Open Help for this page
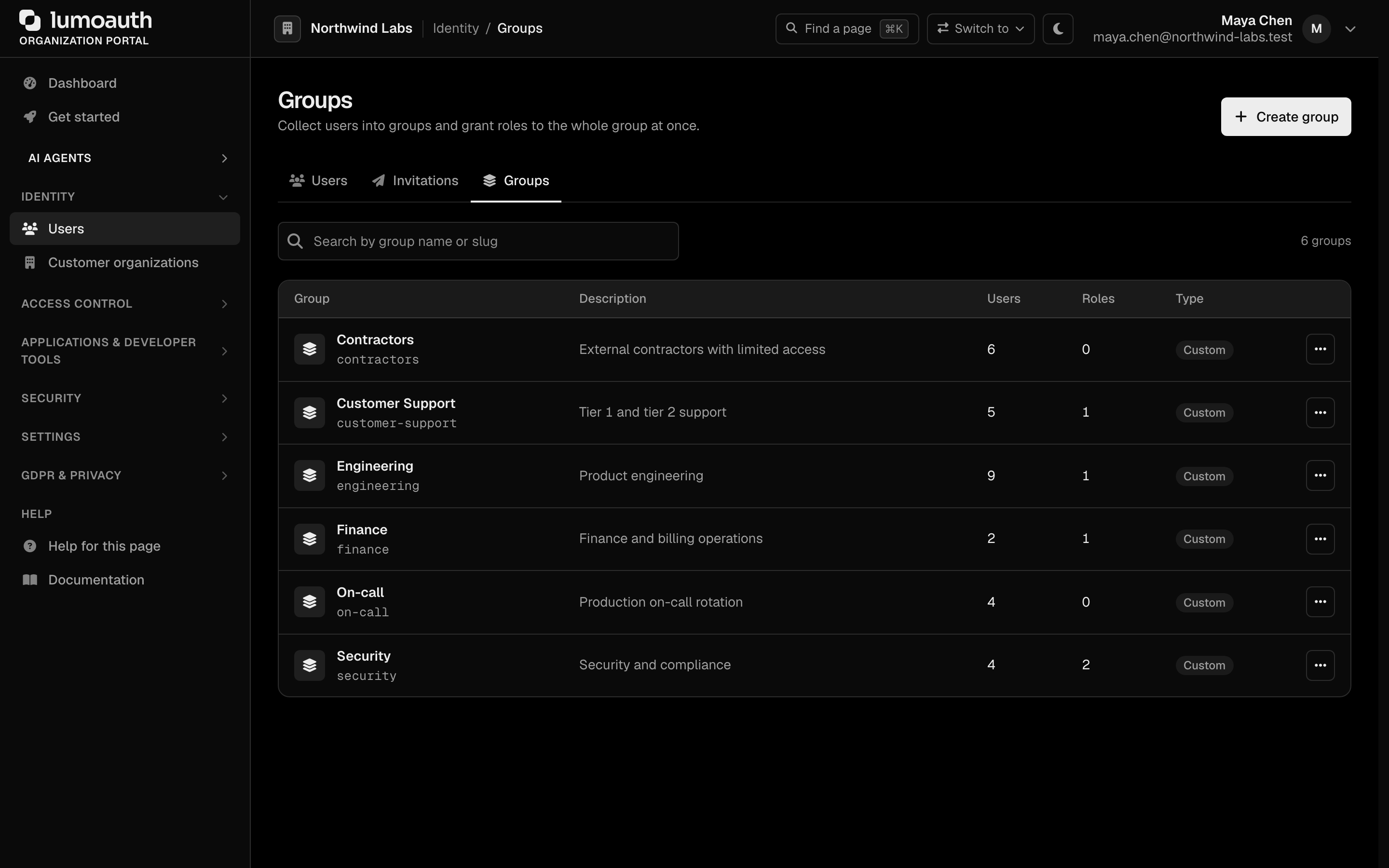1389x868 pixels. (124, 546)
